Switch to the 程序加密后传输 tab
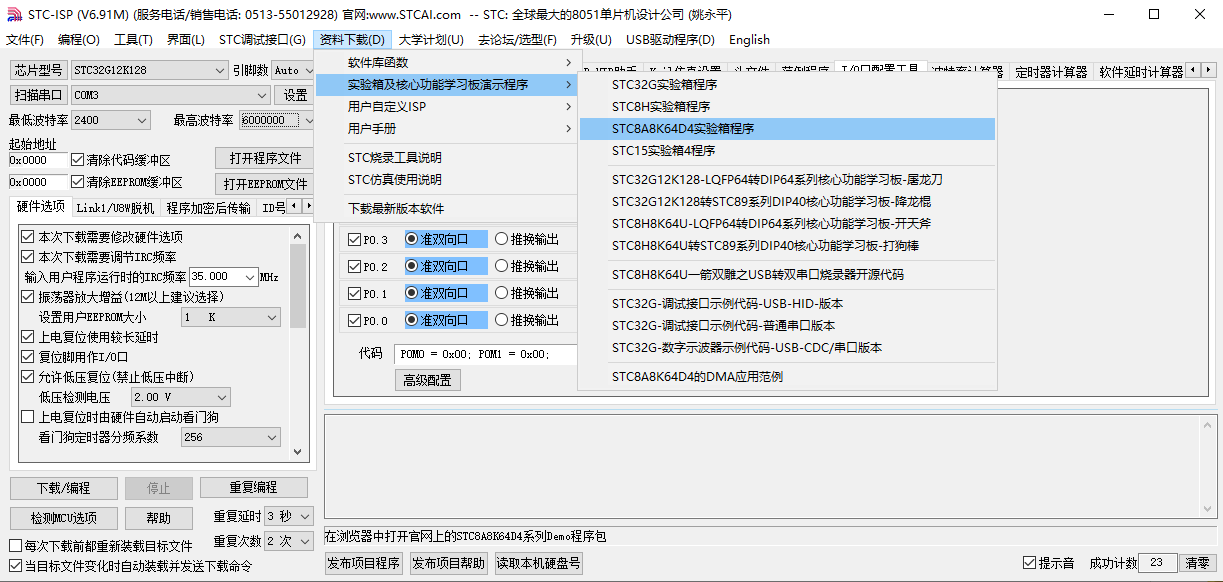 coord(208,208)
